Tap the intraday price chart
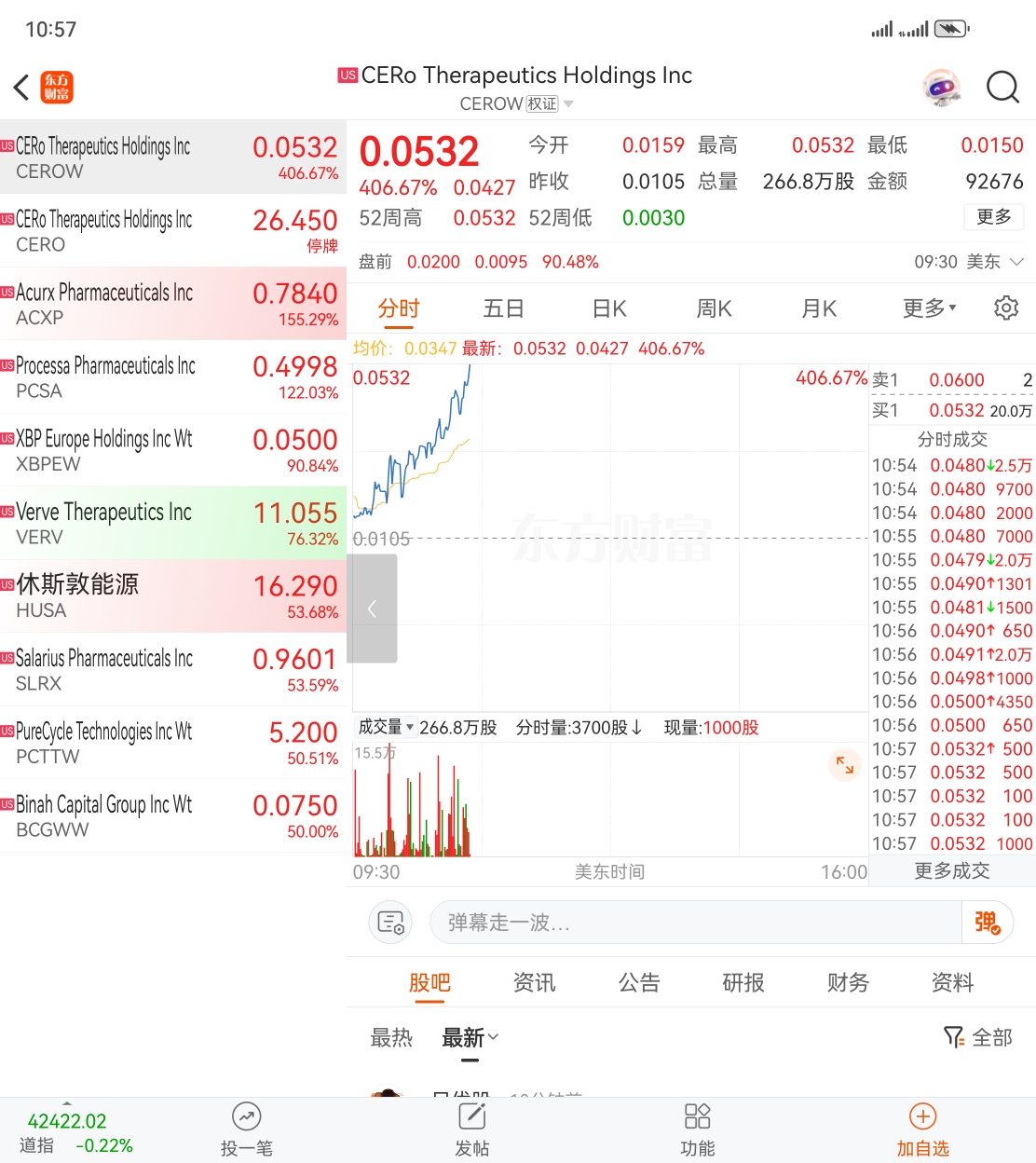1036x1163 pixels. tap(610, 538)
